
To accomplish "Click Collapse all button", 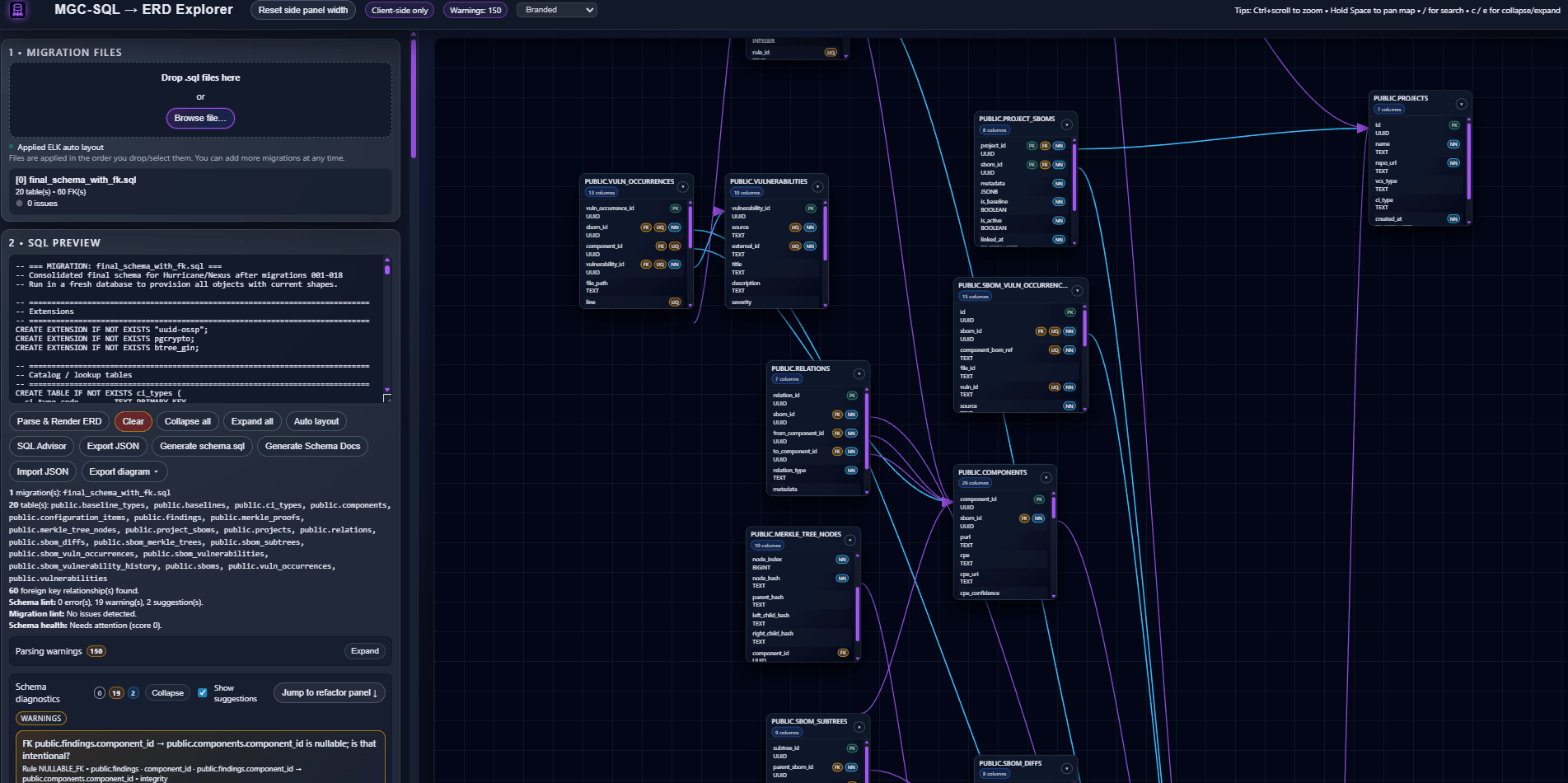I will [x=188, y=421].
